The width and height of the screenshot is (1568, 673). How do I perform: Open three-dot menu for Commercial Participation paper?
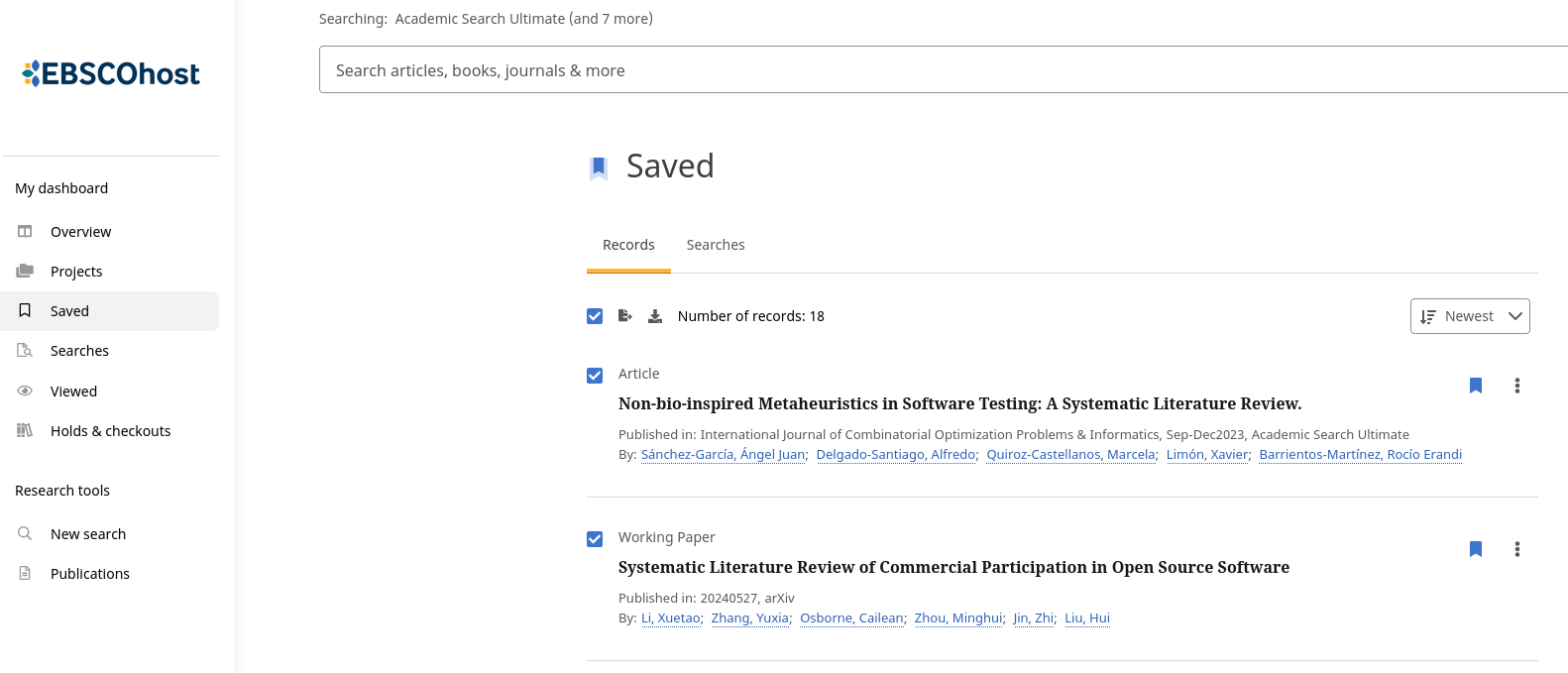1517,549
